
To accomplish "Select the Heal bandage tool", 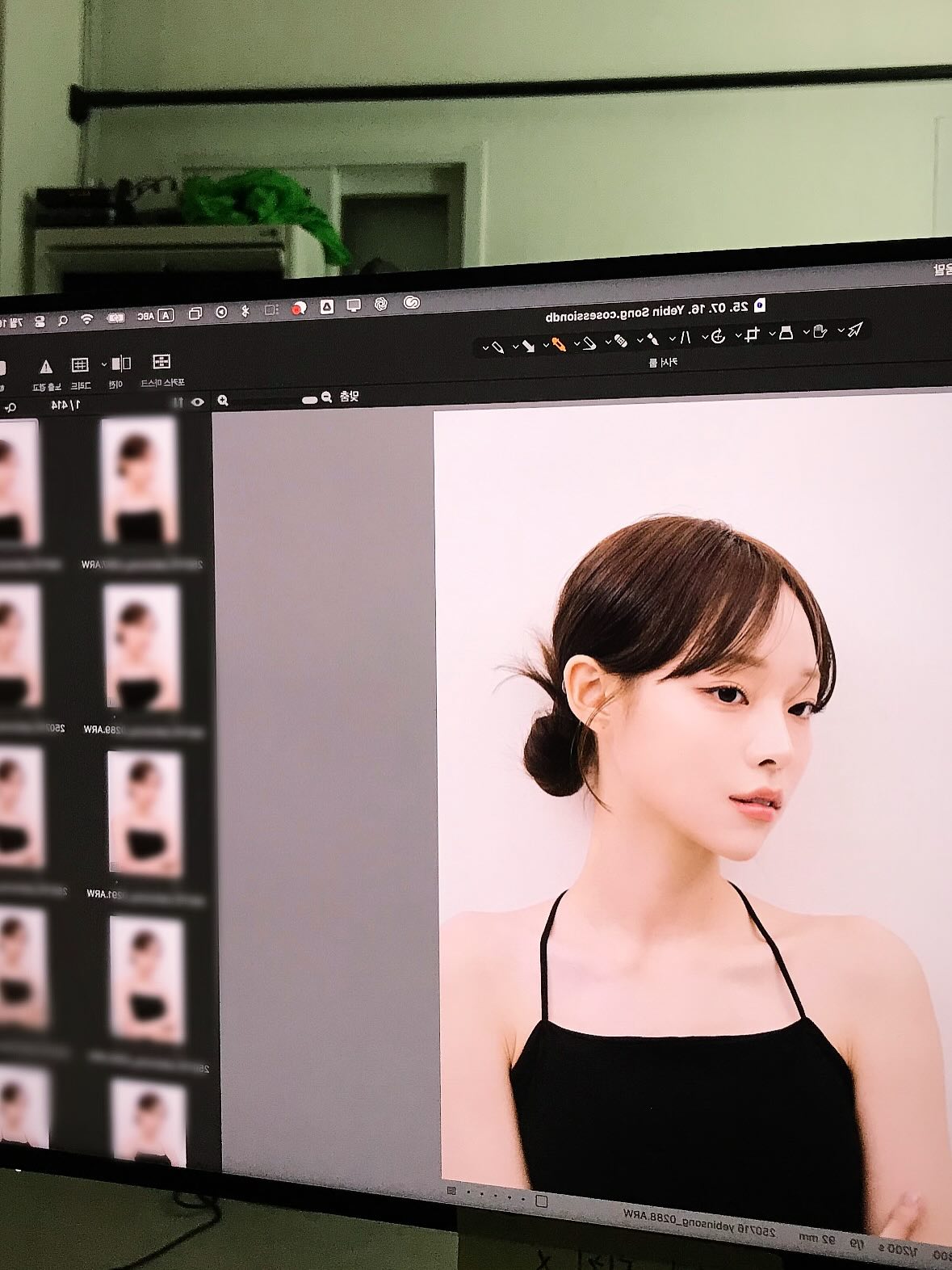I will pos(620,341).
